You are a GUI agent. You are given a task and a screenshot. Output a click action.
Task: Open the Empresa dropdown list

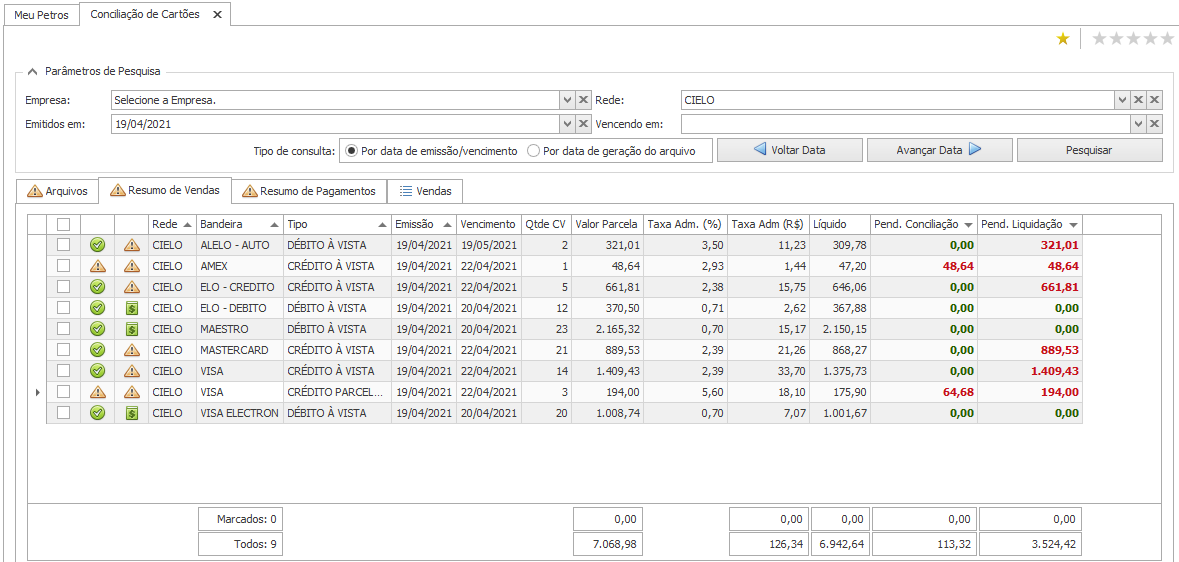click(x=566, y=100)
